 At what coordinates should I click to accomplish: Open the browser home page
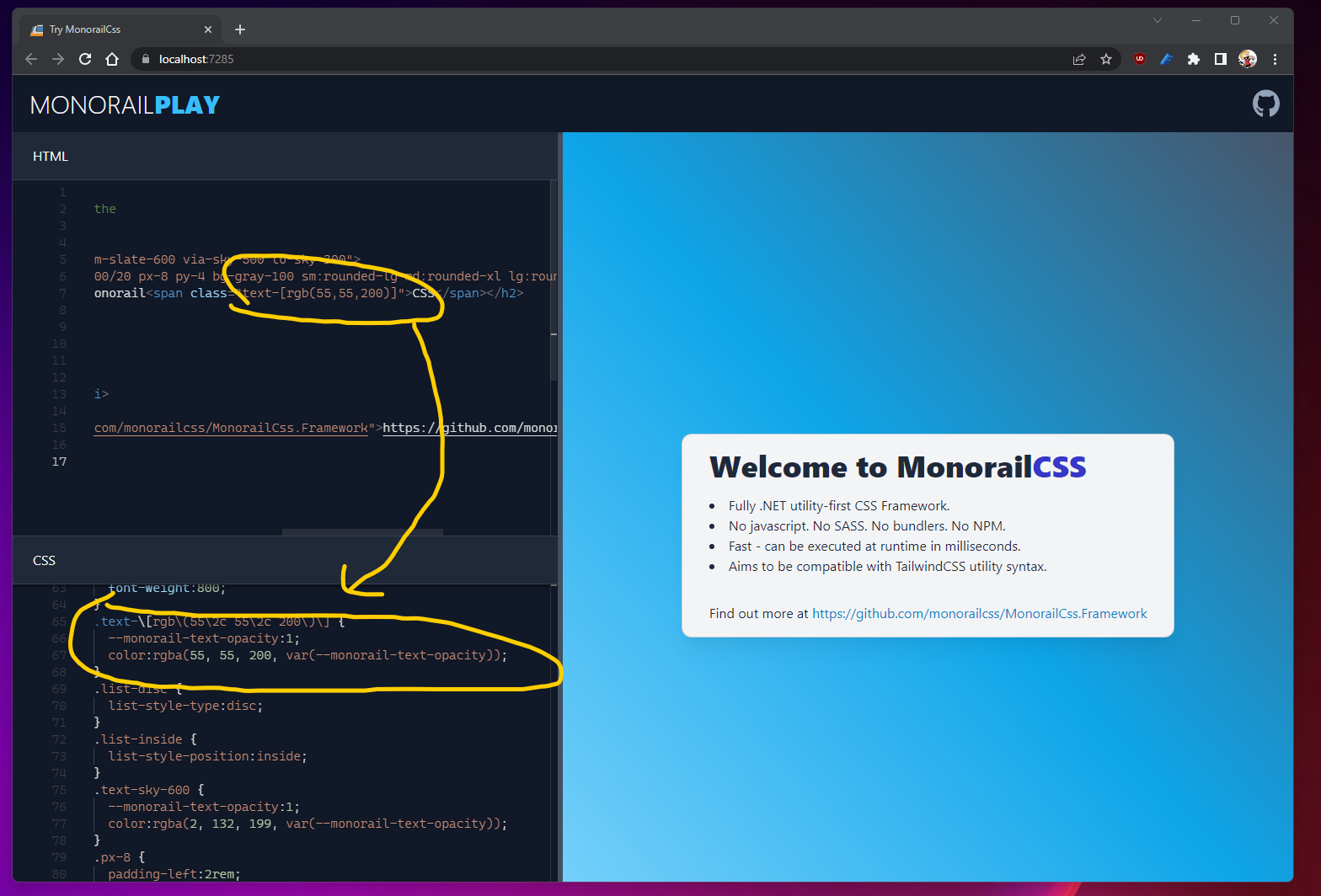tap(112, 59)
